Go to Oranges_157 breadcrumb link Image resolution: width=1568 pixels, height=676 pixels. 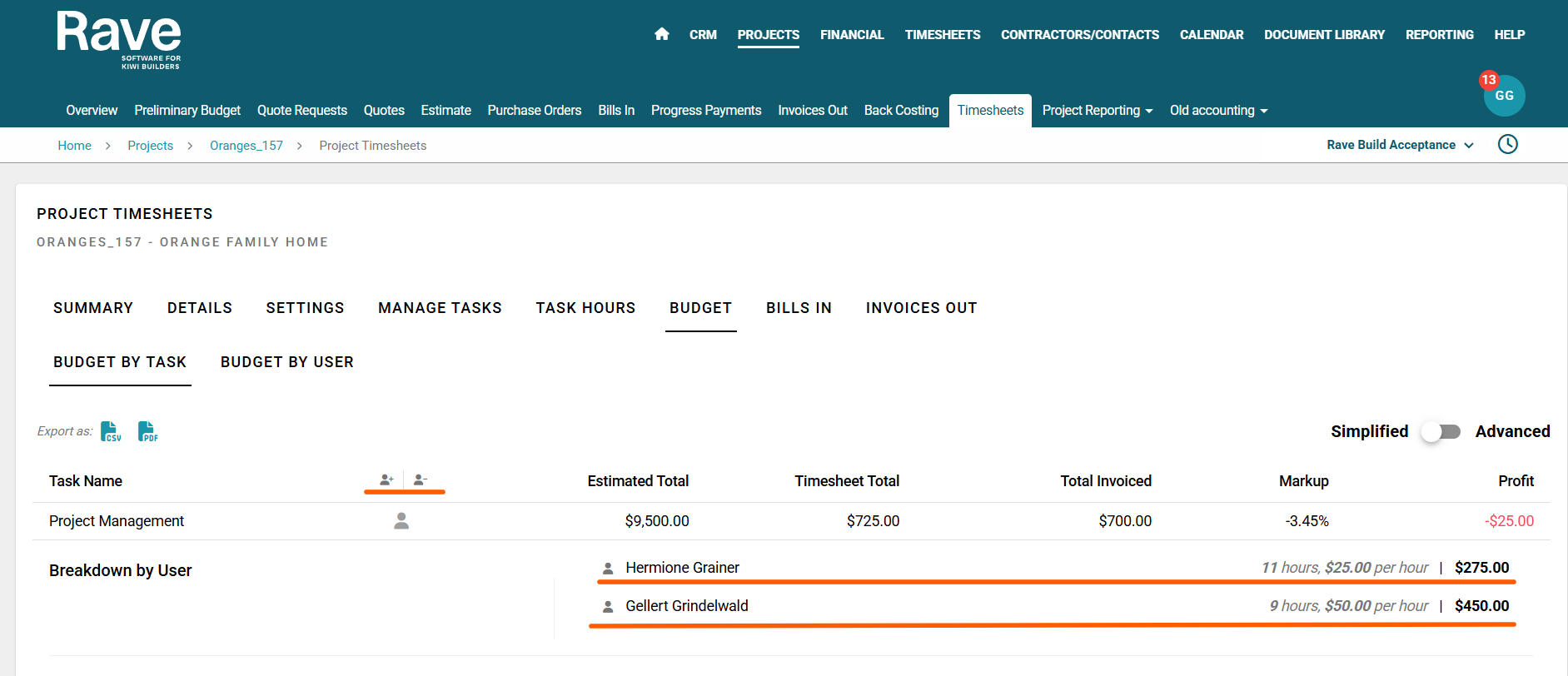click(246, 146)
